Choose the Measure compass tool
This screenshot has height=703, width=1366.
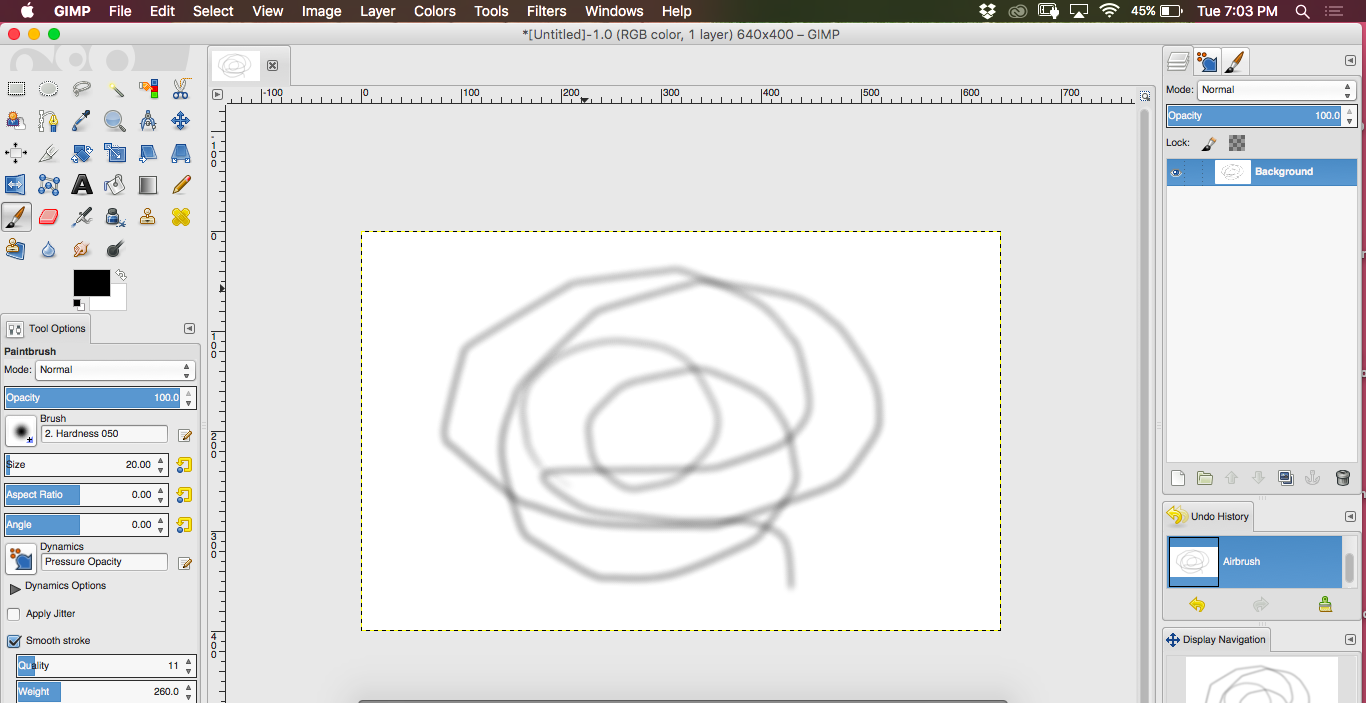(148, 121)
